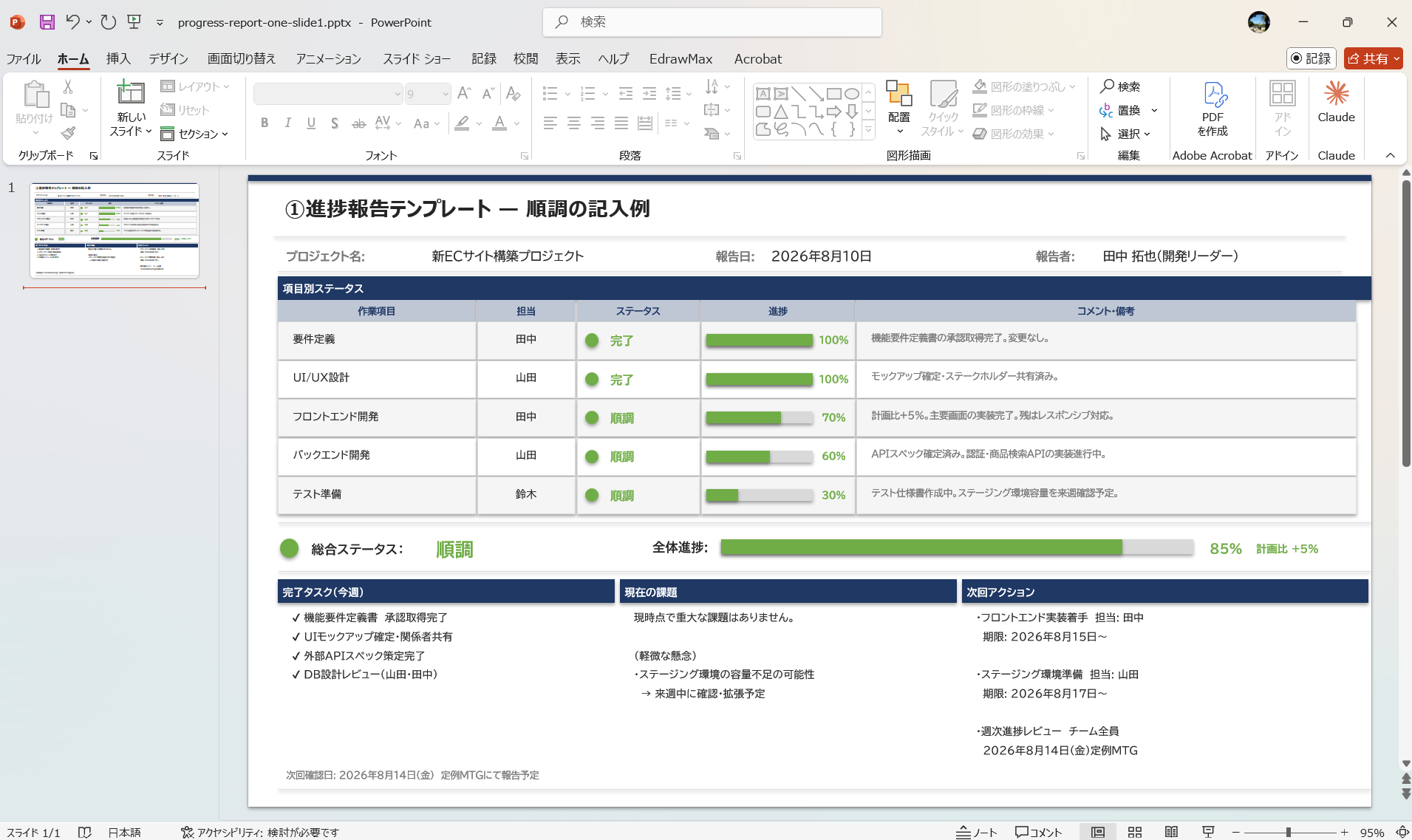Select Normal view in status bar

pos(1098,832)
